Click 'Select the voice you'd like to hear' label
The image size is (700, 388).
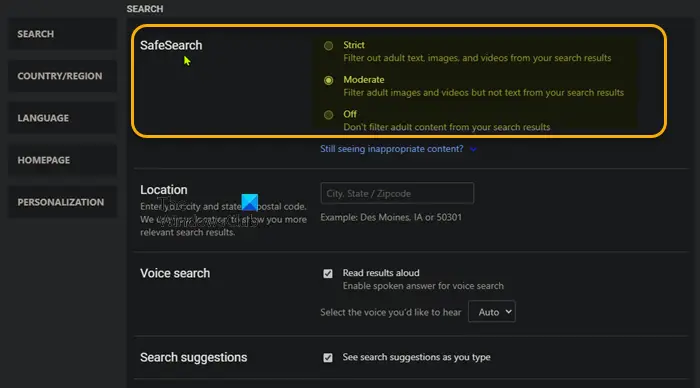[391, 312]
